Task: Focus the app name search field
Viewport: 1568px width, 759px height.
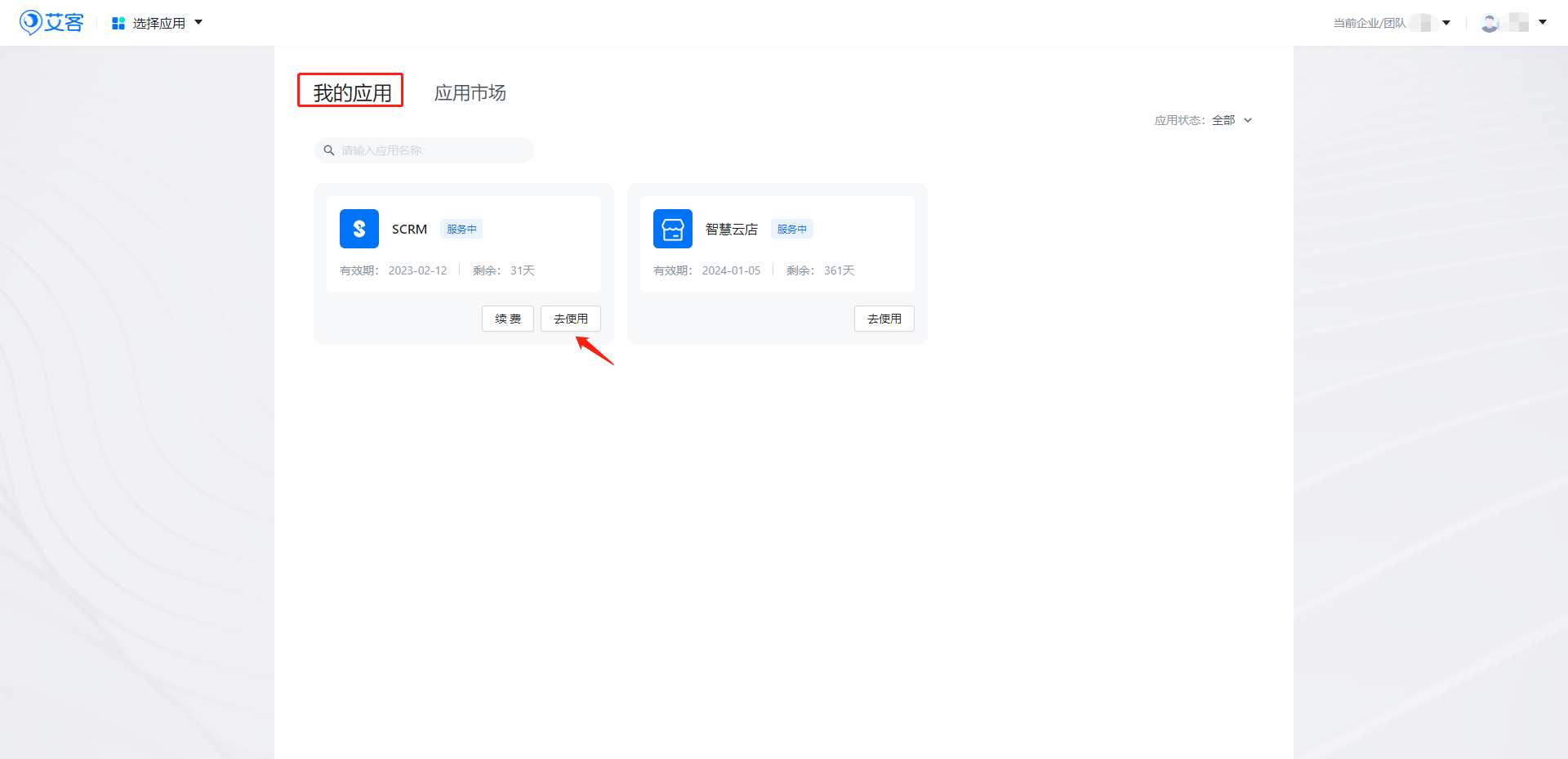Action: tap(433, 150)
